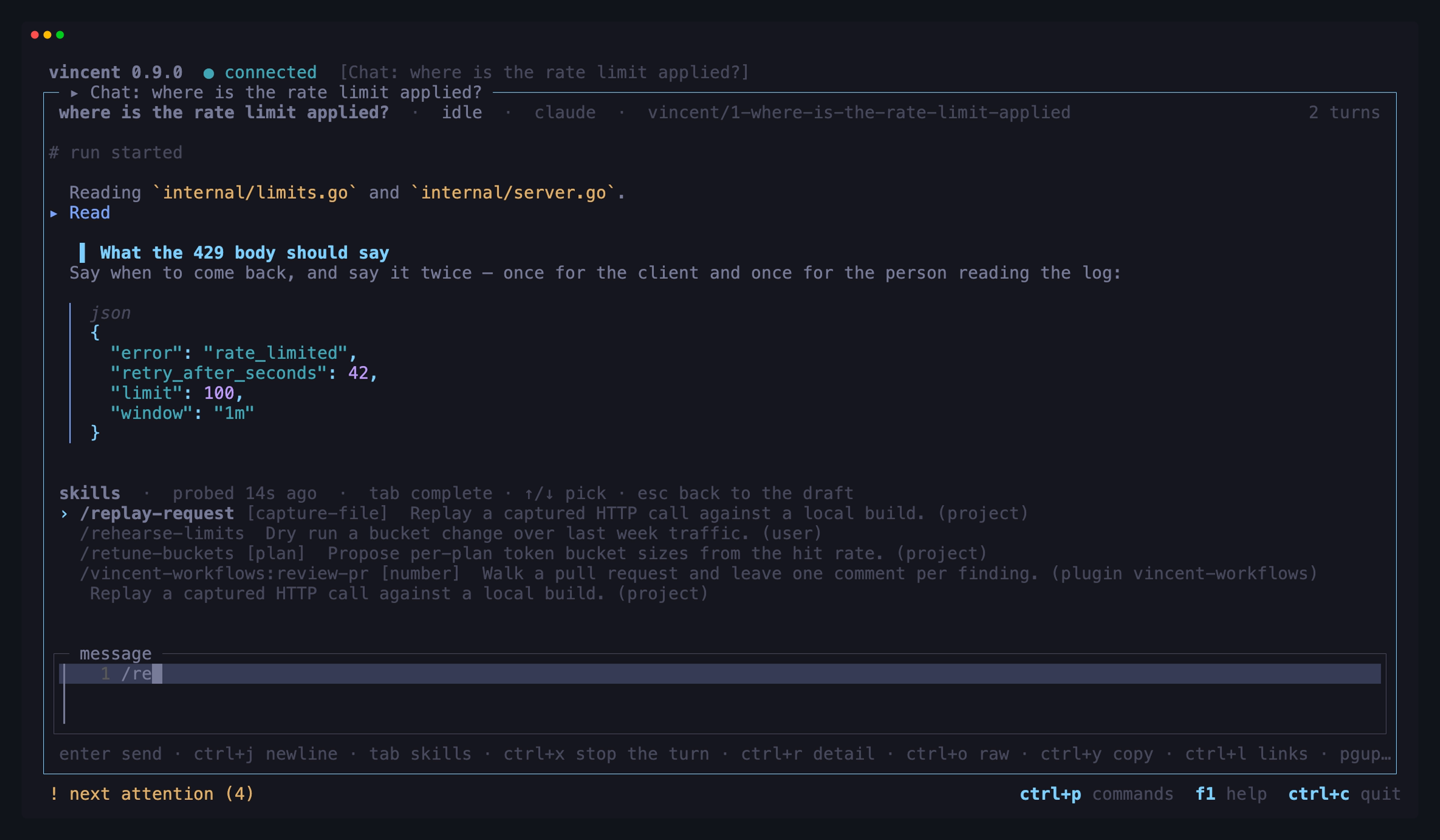Click the 'message' input box label
The height and width of the screenshot is (840, 1440).
click(x=115, y=653)
